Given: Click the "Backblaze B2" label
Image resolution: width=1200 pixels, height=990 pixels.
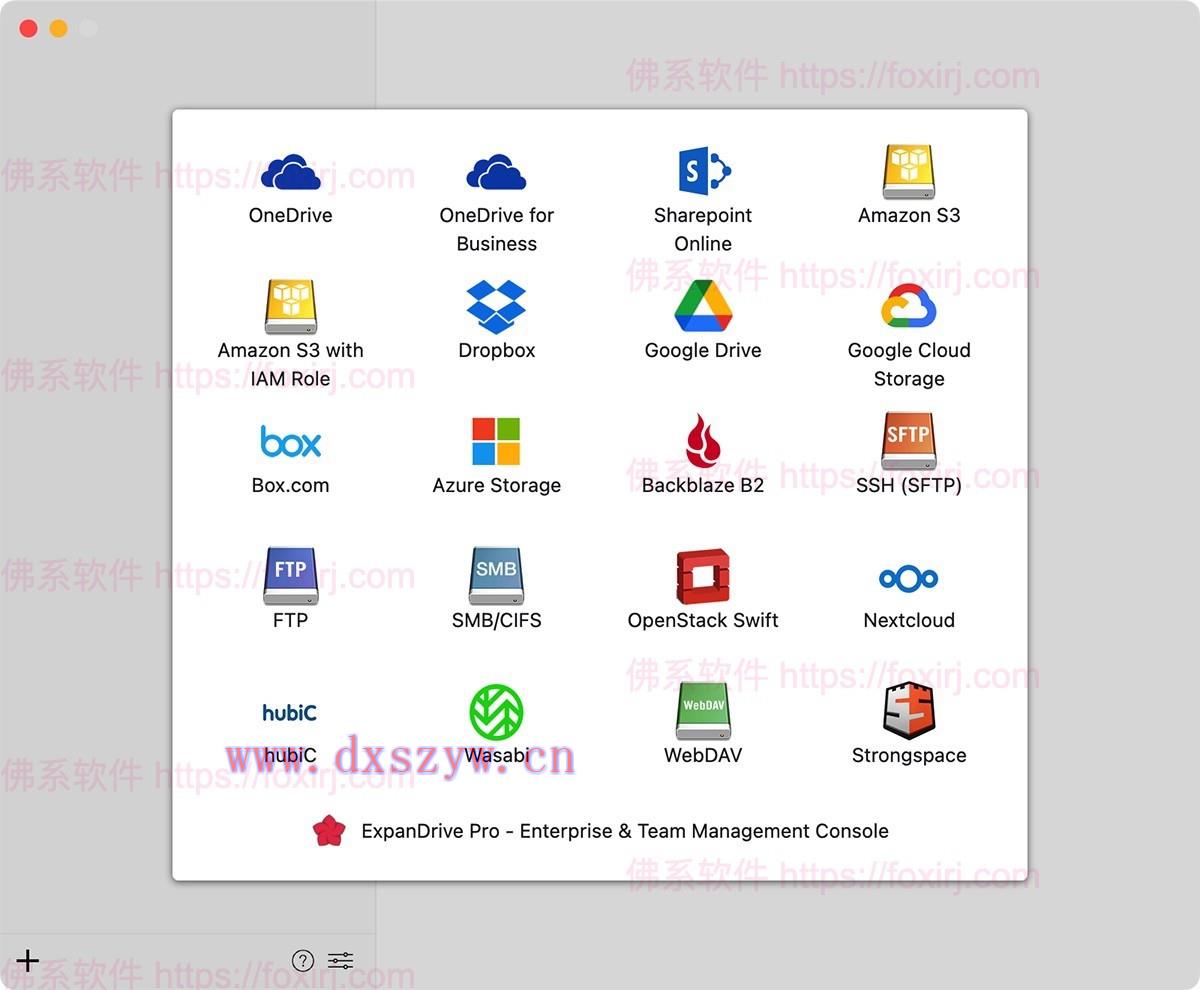Looking at the screenshot, I should point(703,485).
